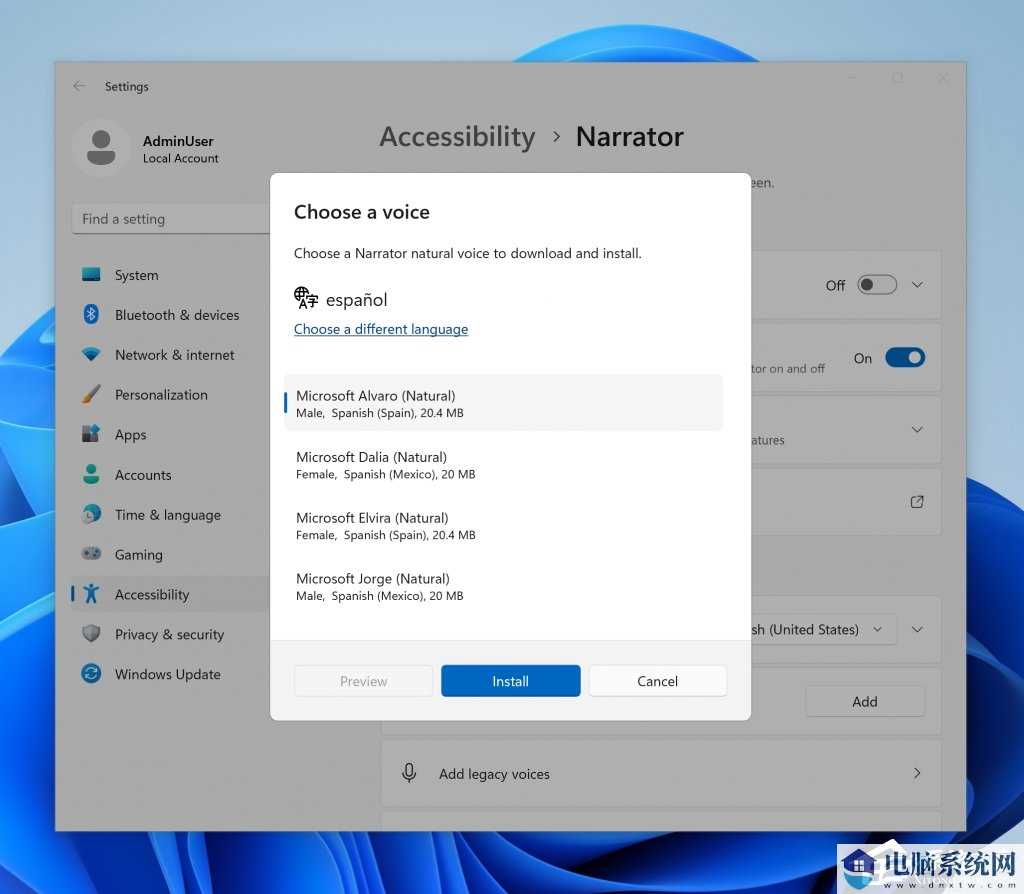This screenshot has height=894, width=1024.
Task: Open System settings from the sidebar
Action: (x=136, y=275)
